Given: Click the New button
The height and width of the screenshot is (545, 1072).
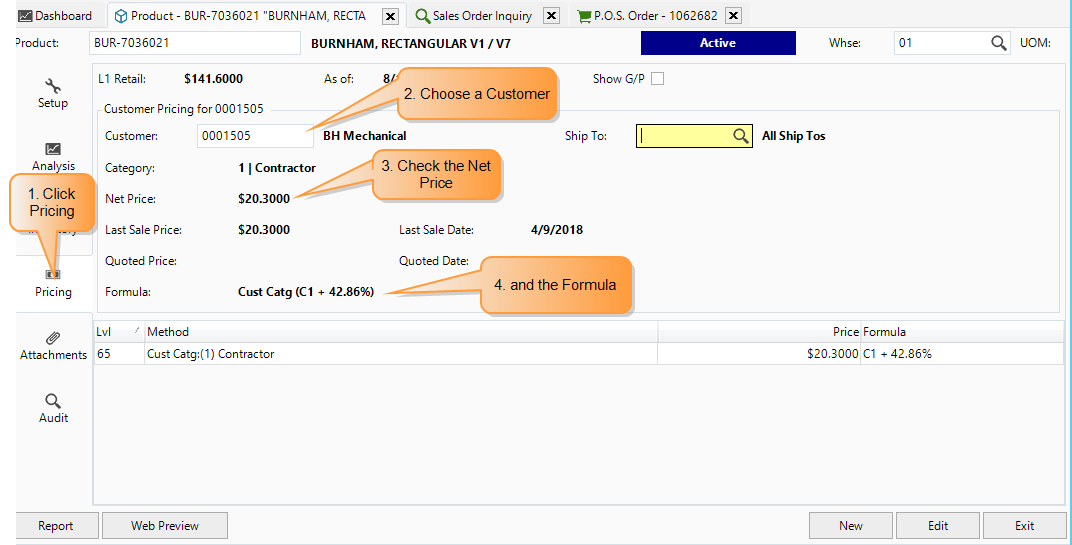Looking at the screenshot, I should point(850,526).
